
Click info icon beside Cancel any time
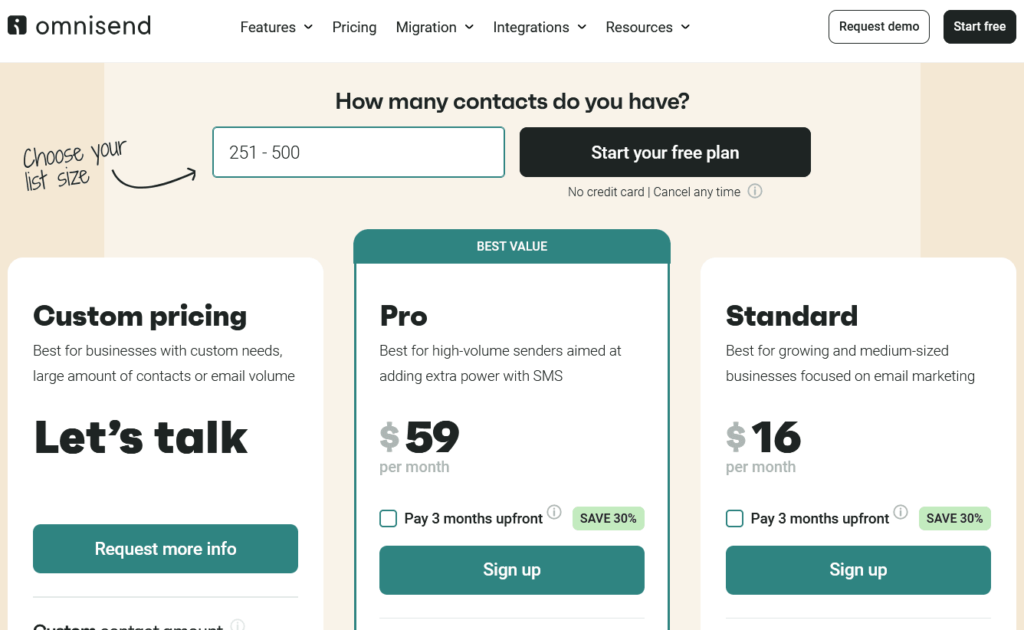pos(755,191)
